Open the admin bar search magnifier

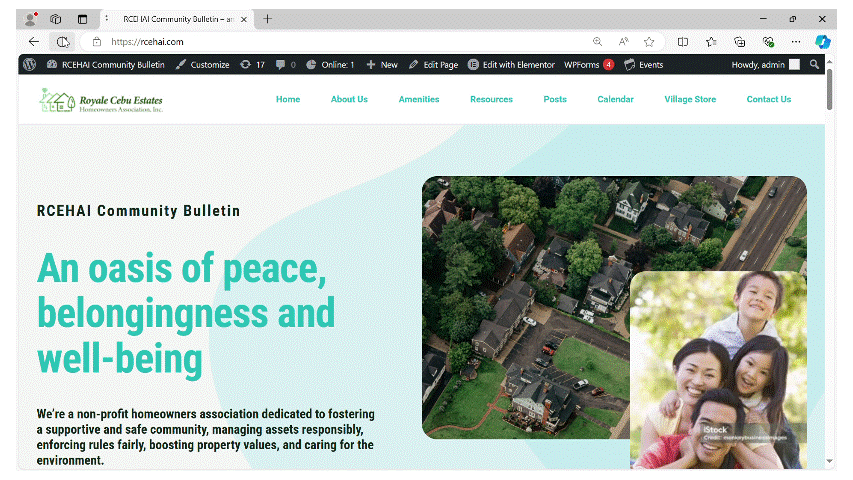(x=815, y=65)
